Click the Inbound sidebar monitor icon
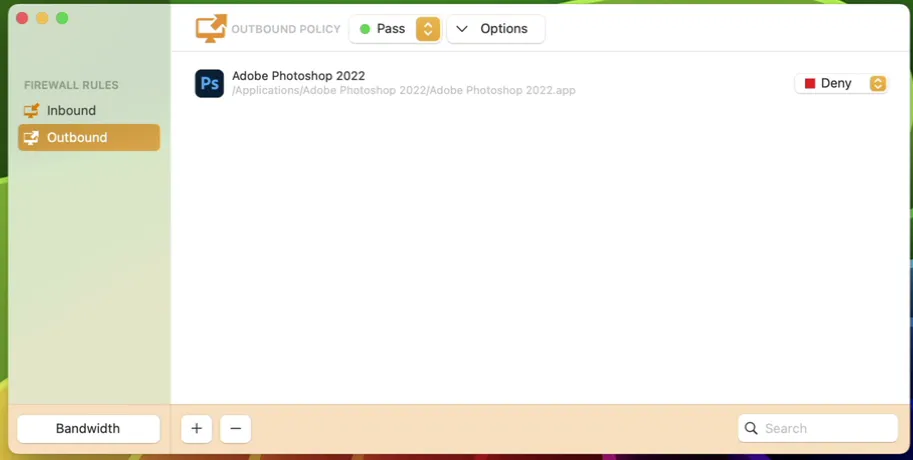This screenshot has width=913, height=460. tap(31, 111)
